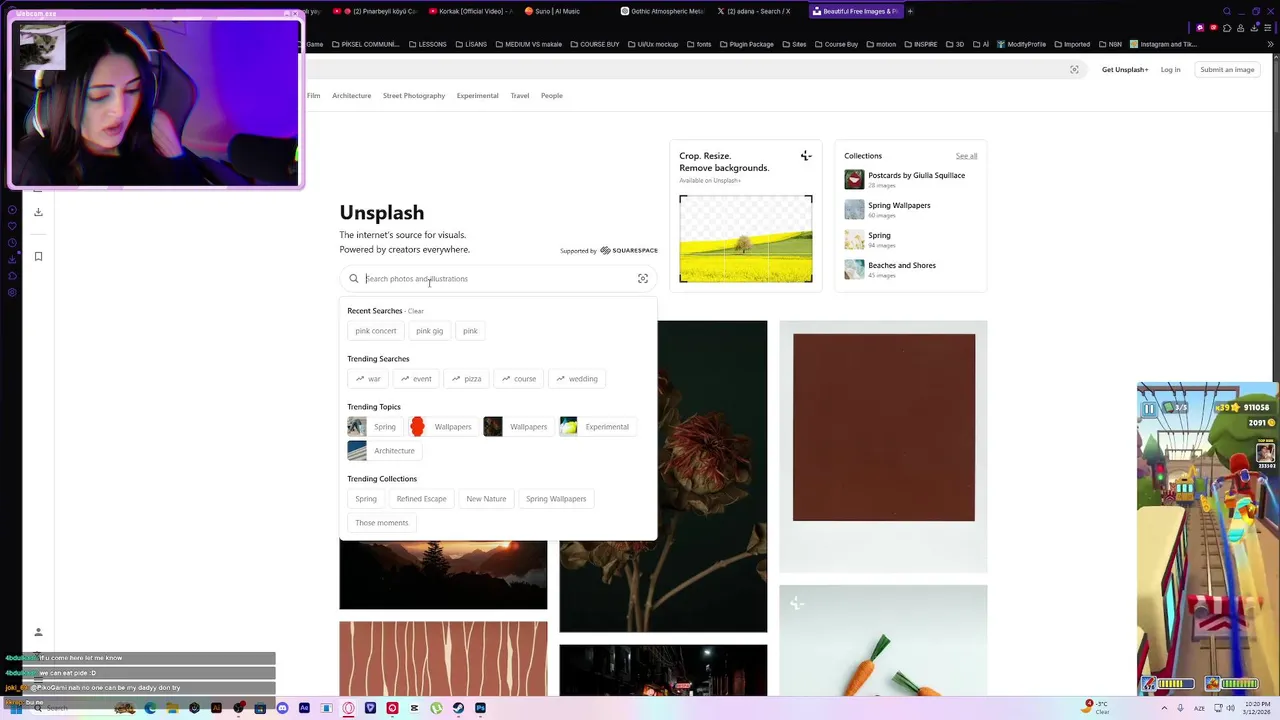Open trending topic Architecture
This screenshot has width=1280, height=720.
[383, 451]
